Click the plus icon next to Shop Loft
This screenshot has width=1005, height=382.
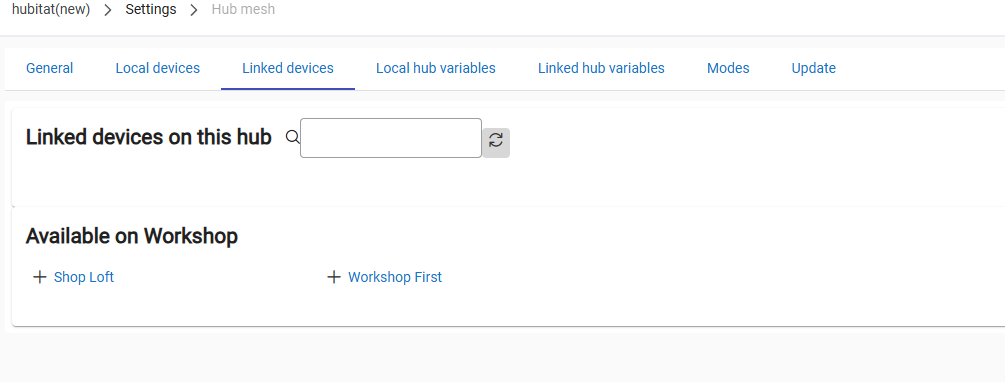(x=40, y=277)
